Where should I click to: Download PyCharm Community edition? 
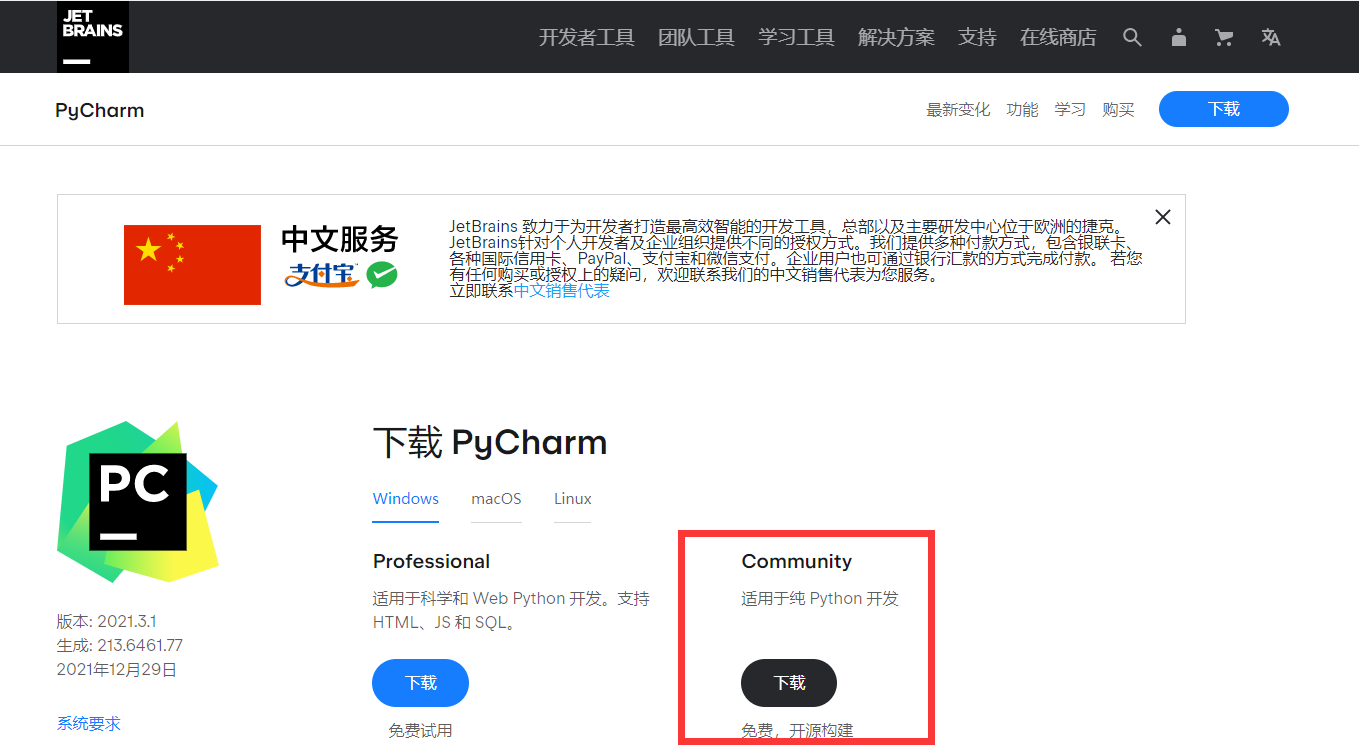789,683
